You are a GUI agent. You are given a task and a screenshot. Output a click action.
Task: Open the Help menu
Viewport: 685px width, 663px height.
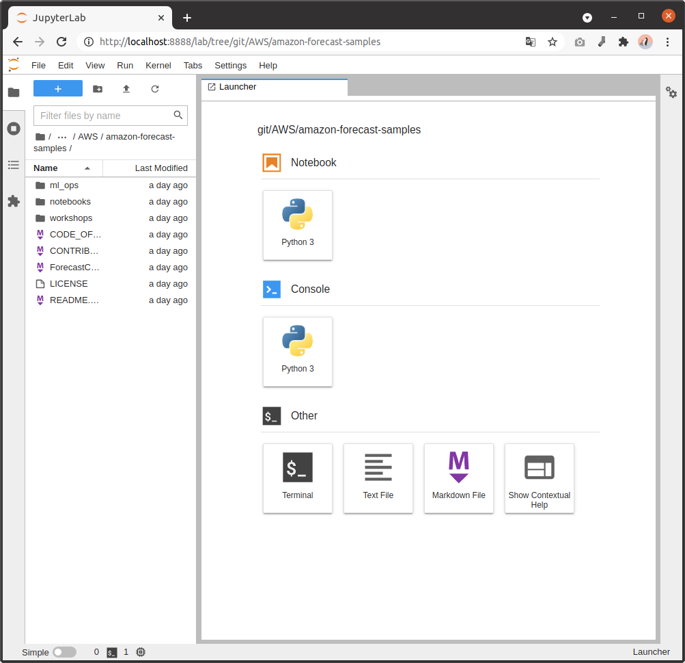268,66
